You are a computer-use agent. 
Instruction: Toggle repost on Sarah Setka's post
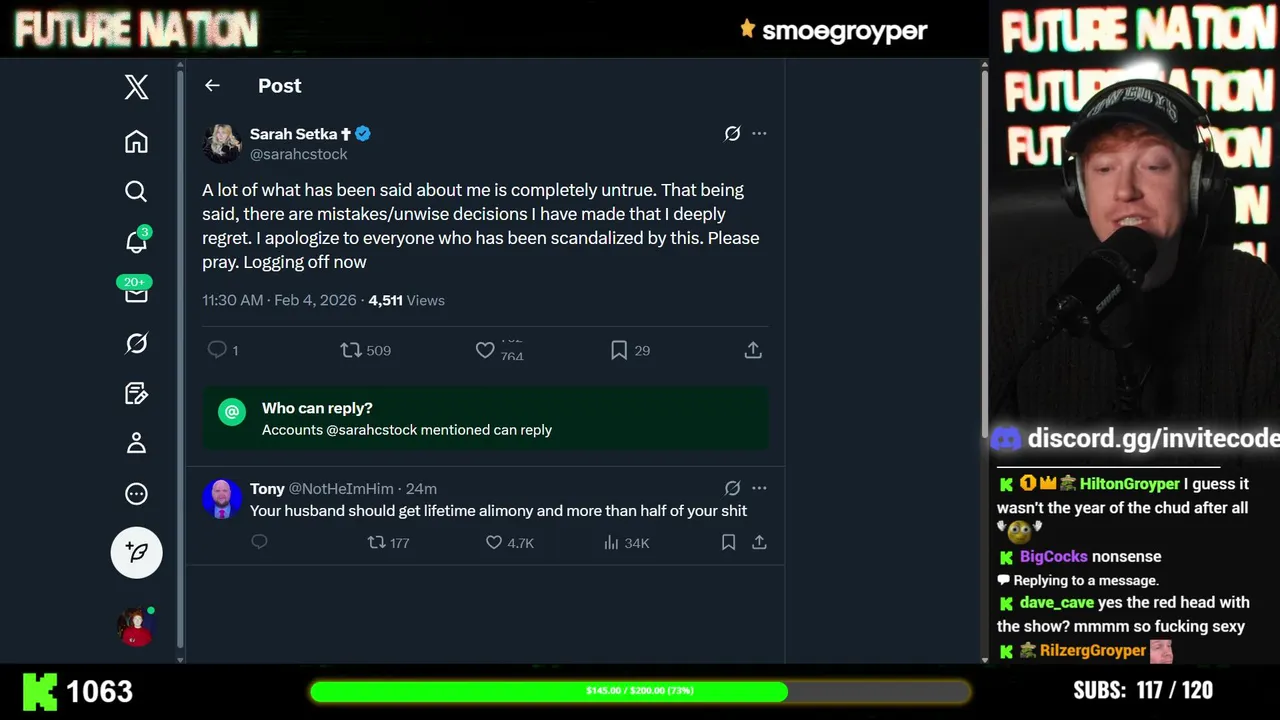(x=351, y=350)
